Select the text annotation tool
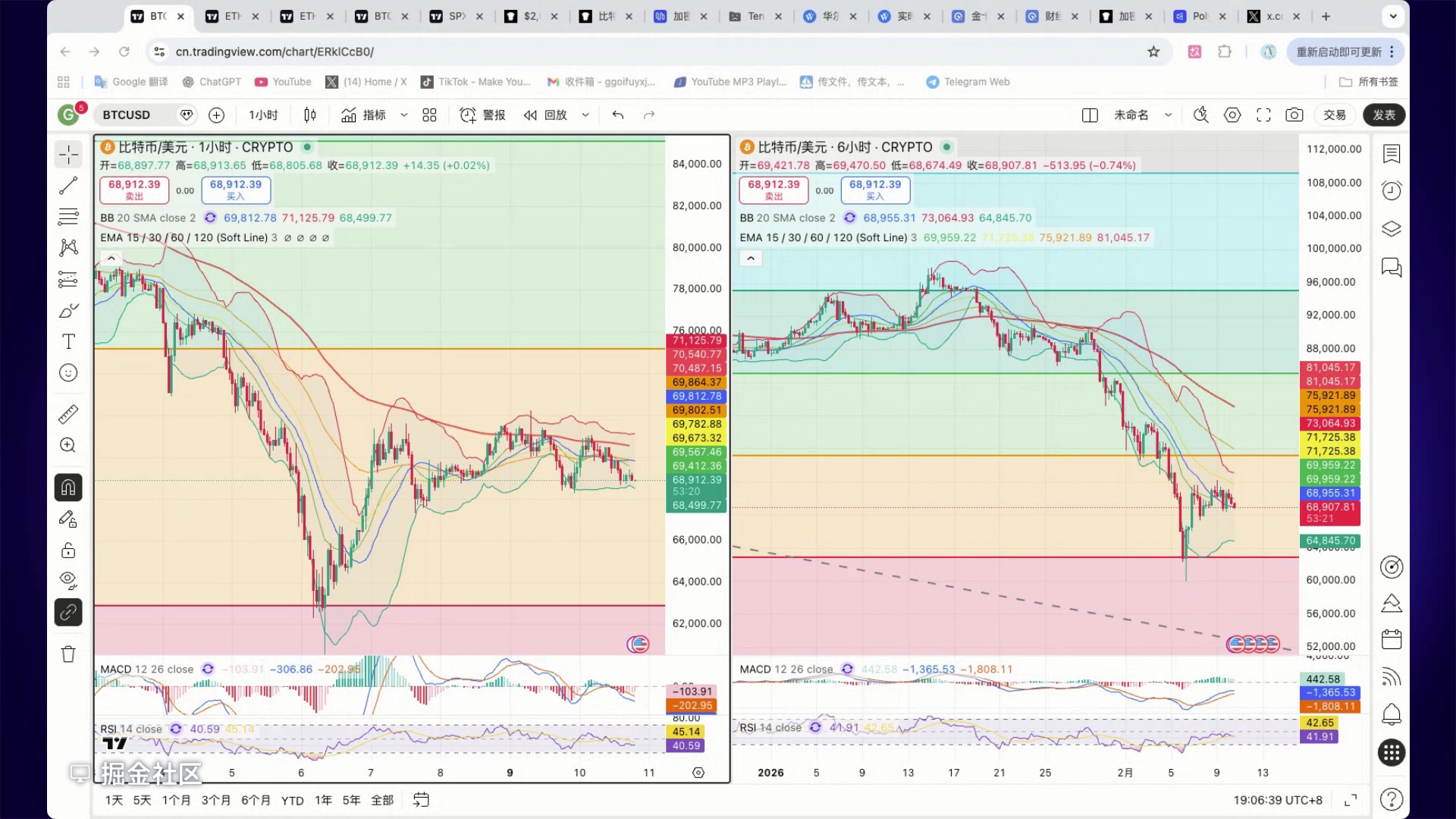 pos(68,341)
